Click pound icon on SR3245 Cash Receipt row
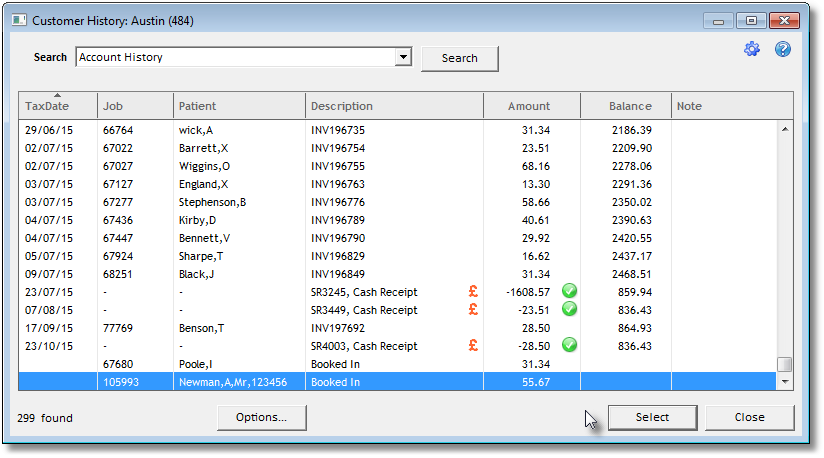824x458 pixels. (x=473, y=292)
